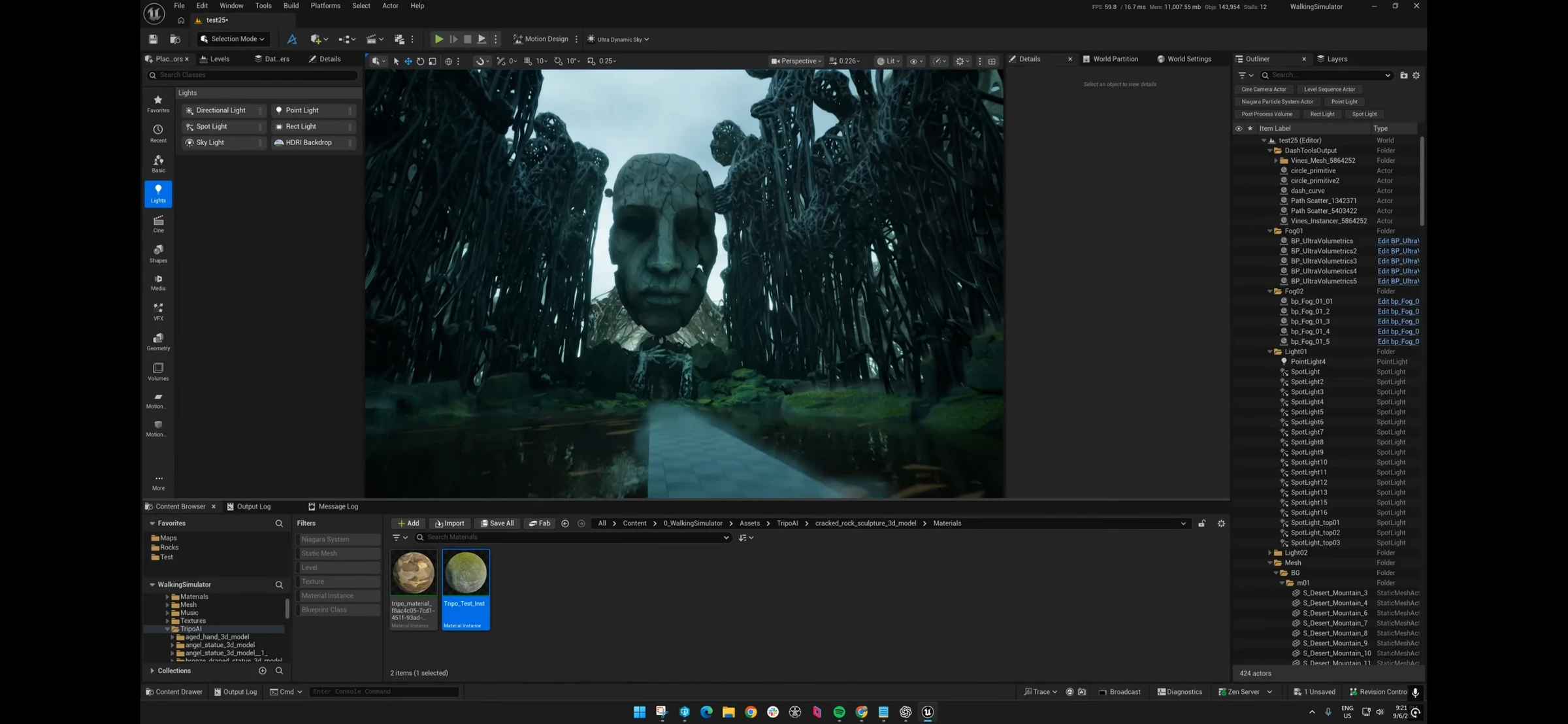This screenshot has width=1568, height=724.
Task: Select the VFX category icon
Action: pyautogui.click(x=158, y=312)
